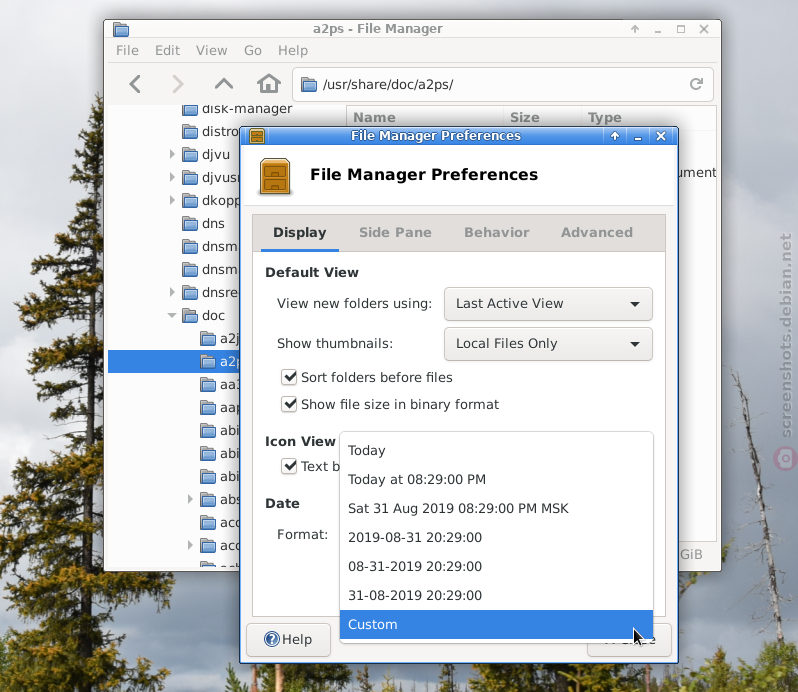798x692 pixels.
Task: Click the large drawer cabinet header icon
Action: pos(275,177)
